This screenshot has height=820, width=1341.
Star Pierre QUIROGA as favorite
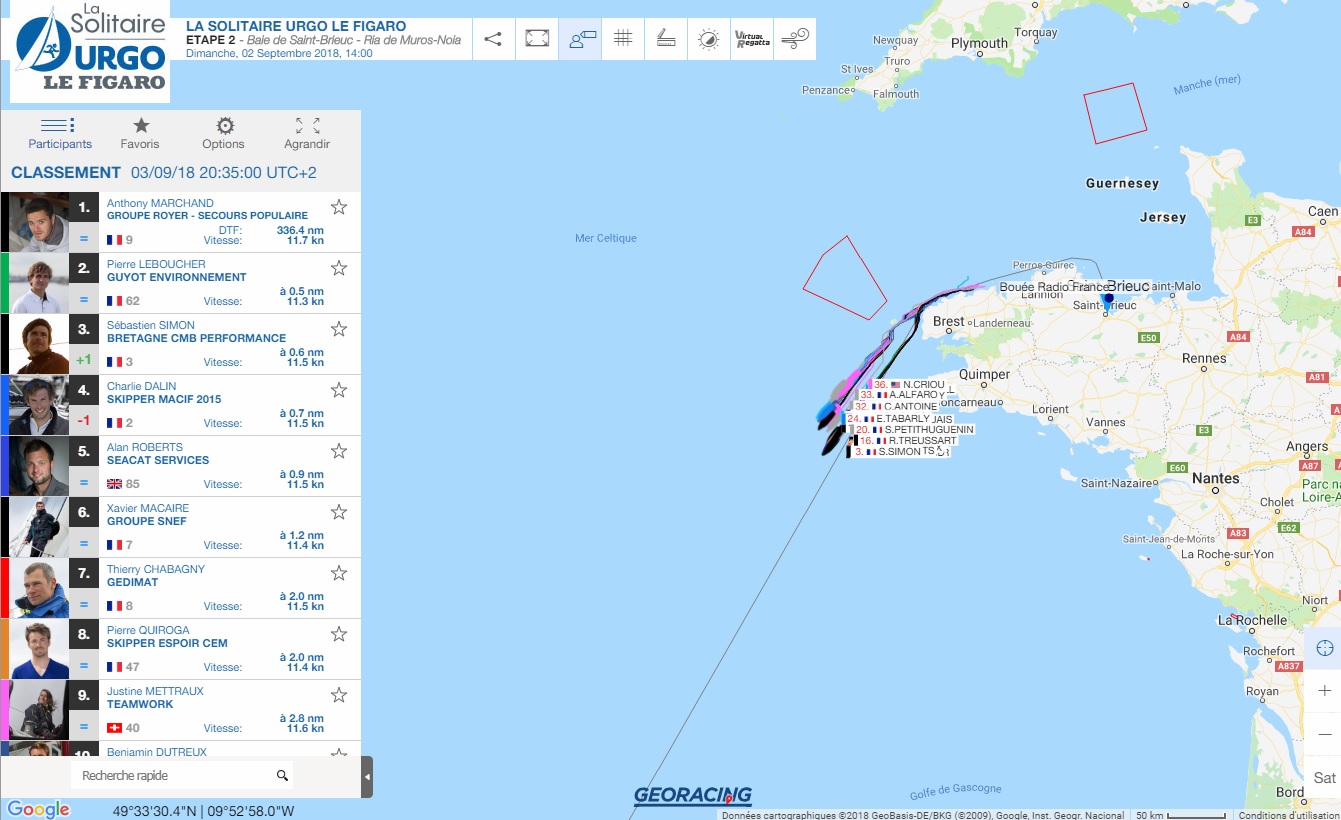[x=339, y=634]
